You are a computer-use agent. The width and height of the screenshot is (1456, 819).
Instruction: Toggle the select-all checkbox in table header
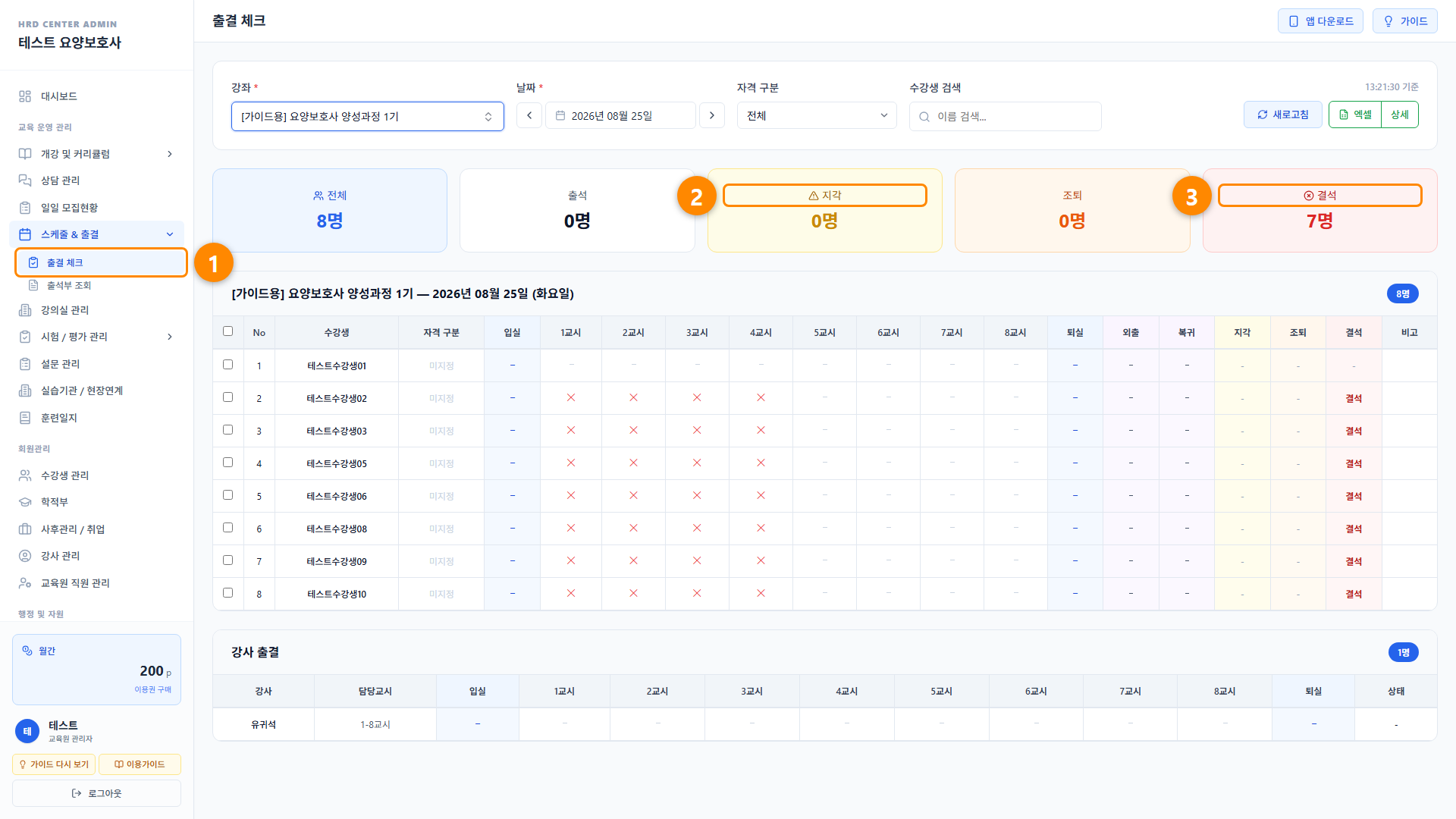(x=227, y=331)
